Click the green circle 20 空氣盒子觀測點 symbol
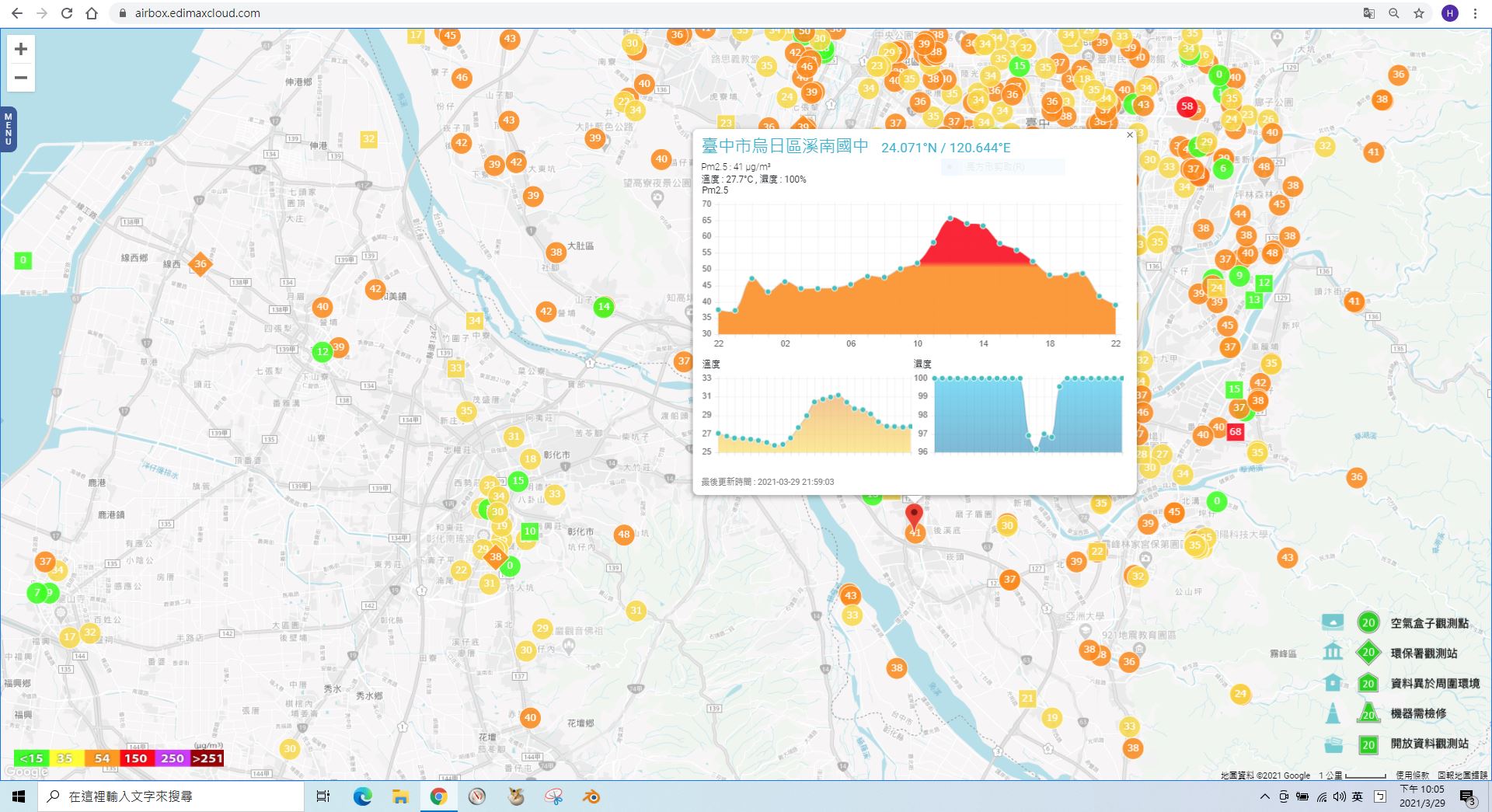This screenshot has width=1492, height=812. pyautogui.click(x=1368, y=622)
